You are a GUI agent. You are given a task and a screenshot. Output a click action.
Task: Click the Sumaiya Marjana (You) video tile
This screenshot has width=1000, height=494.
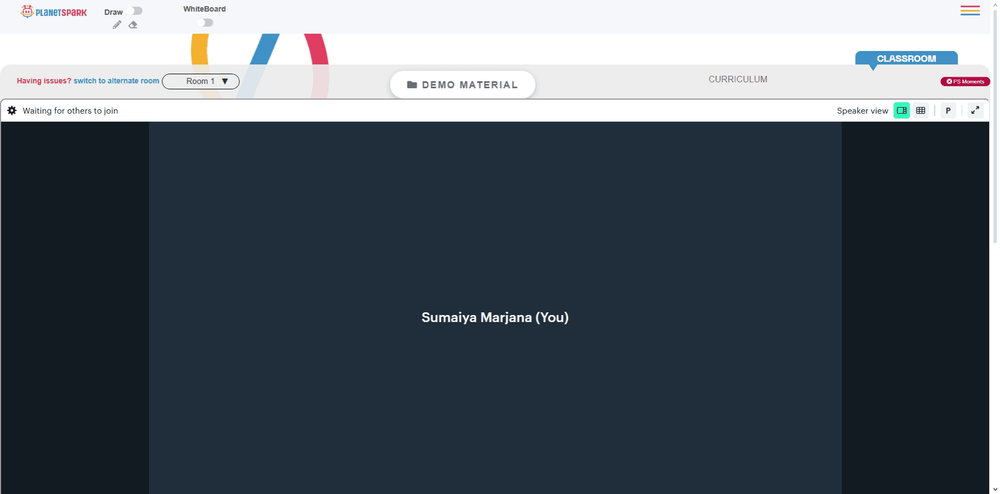click(x=495, y=308)
